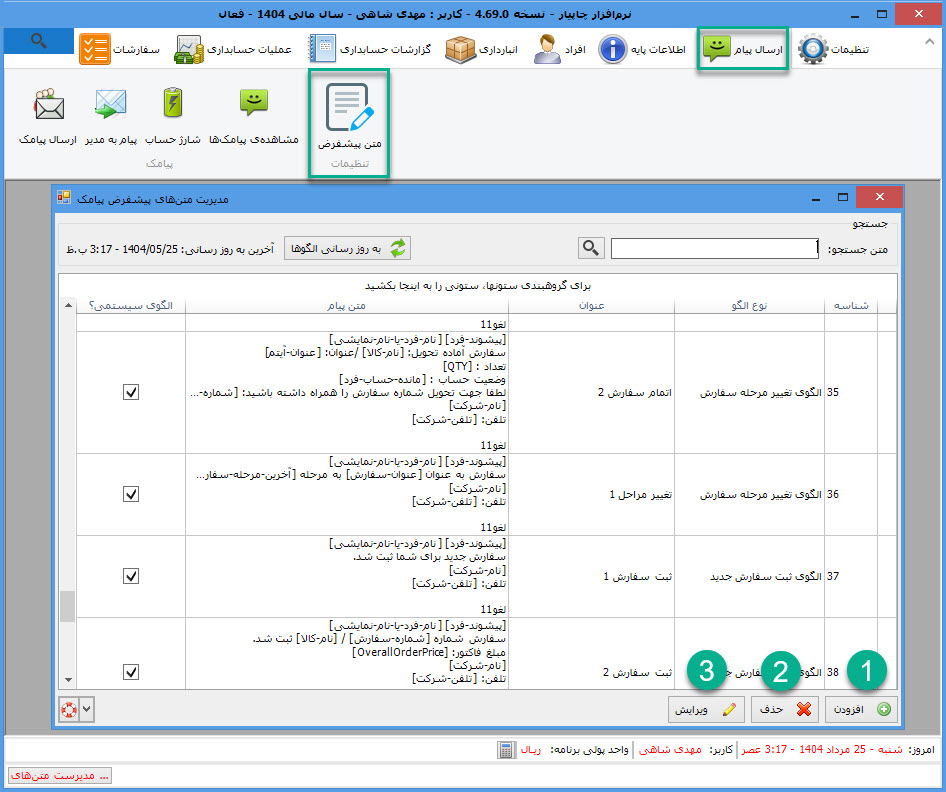Image resolution: width=946 pixels, height=792 pixels.
Task: Toggle system template checkbox for row 35
Action: pyautogui.click(x=131, y=392)
